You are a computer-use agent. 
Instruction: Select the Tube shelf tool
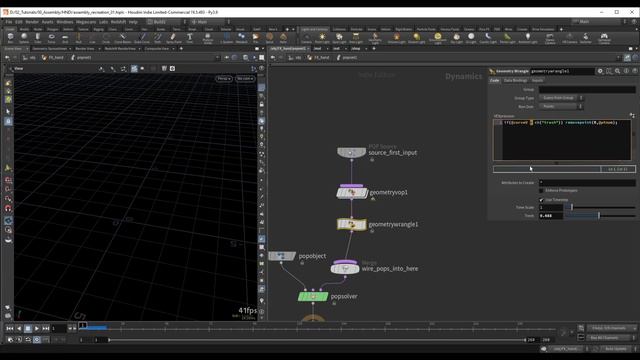click(x=38, y=38)
